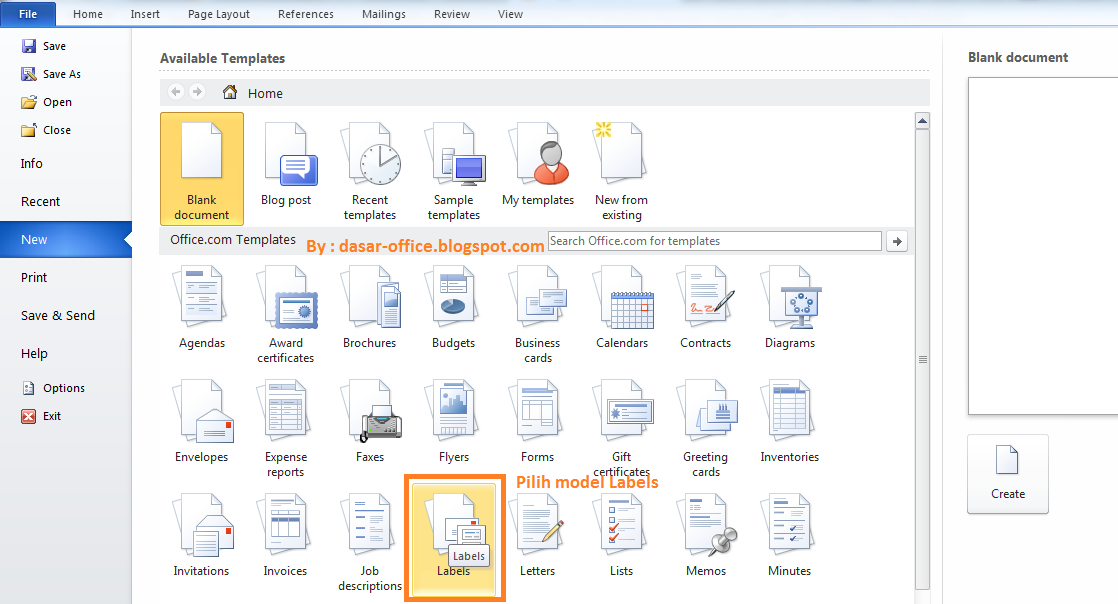Open the Brochures template category
Image resolution: width=1118 pixels, height=604 pixels.
point(369,308)
